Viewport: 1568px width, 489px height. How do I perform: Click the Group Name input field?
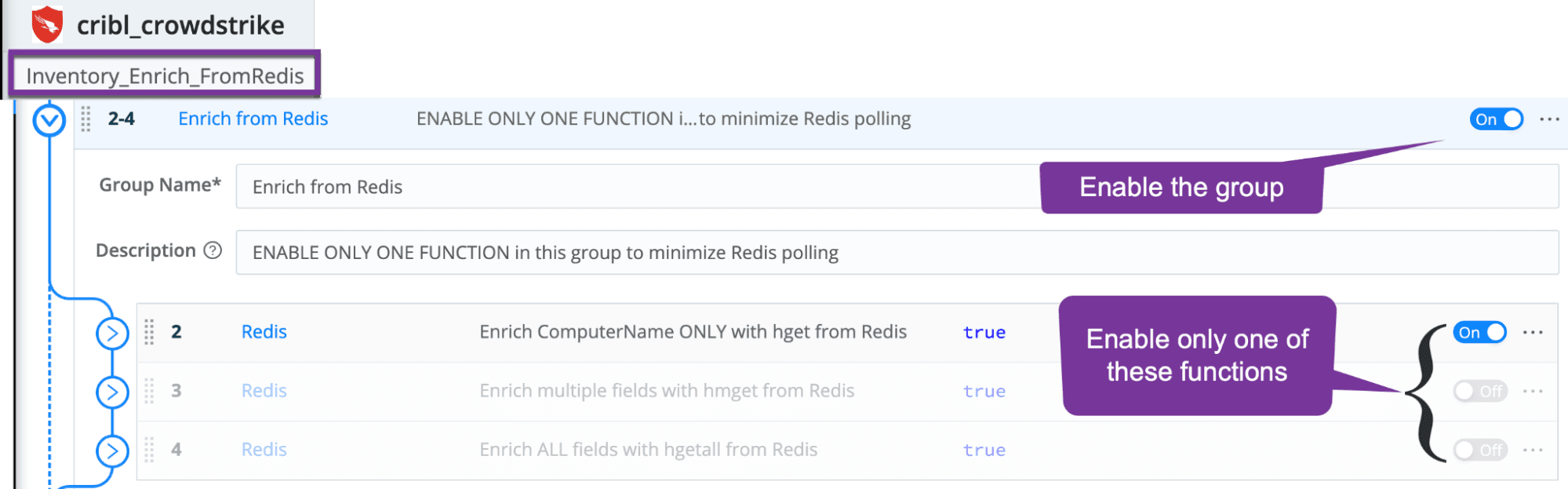pyautogui.click(x=628, y=187)
